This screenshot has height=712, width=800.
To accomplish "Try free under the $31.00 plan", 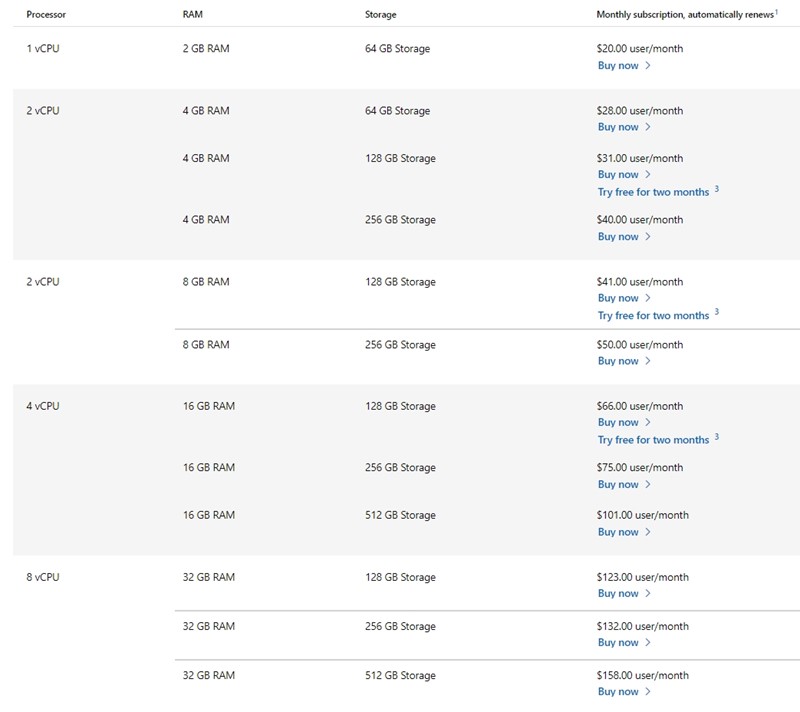I will coord(653,192).
